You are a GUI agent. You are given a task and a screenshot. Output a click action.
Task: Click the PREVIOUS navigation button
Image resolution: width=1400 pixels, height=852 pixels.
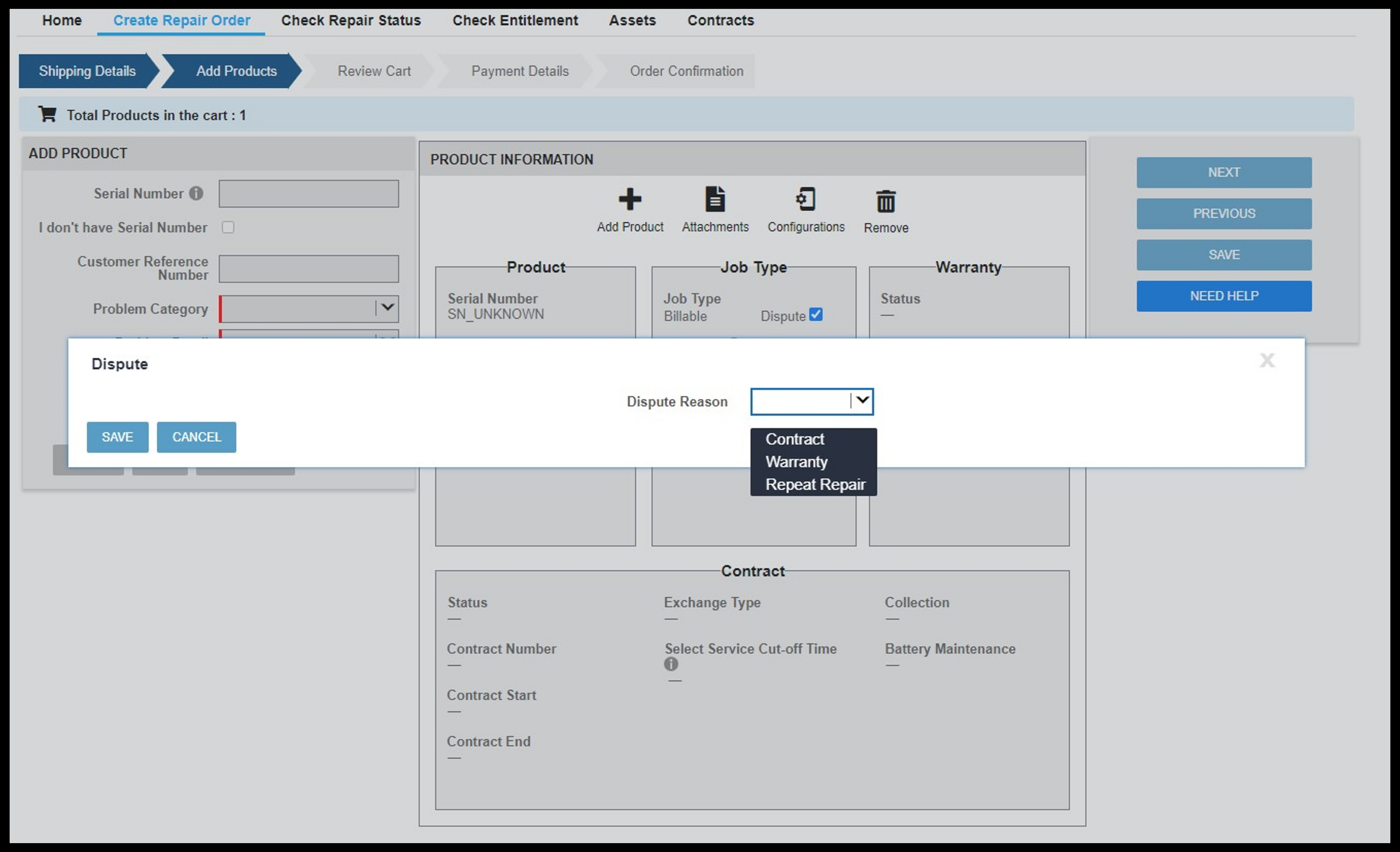click(x=1224, y=213)
